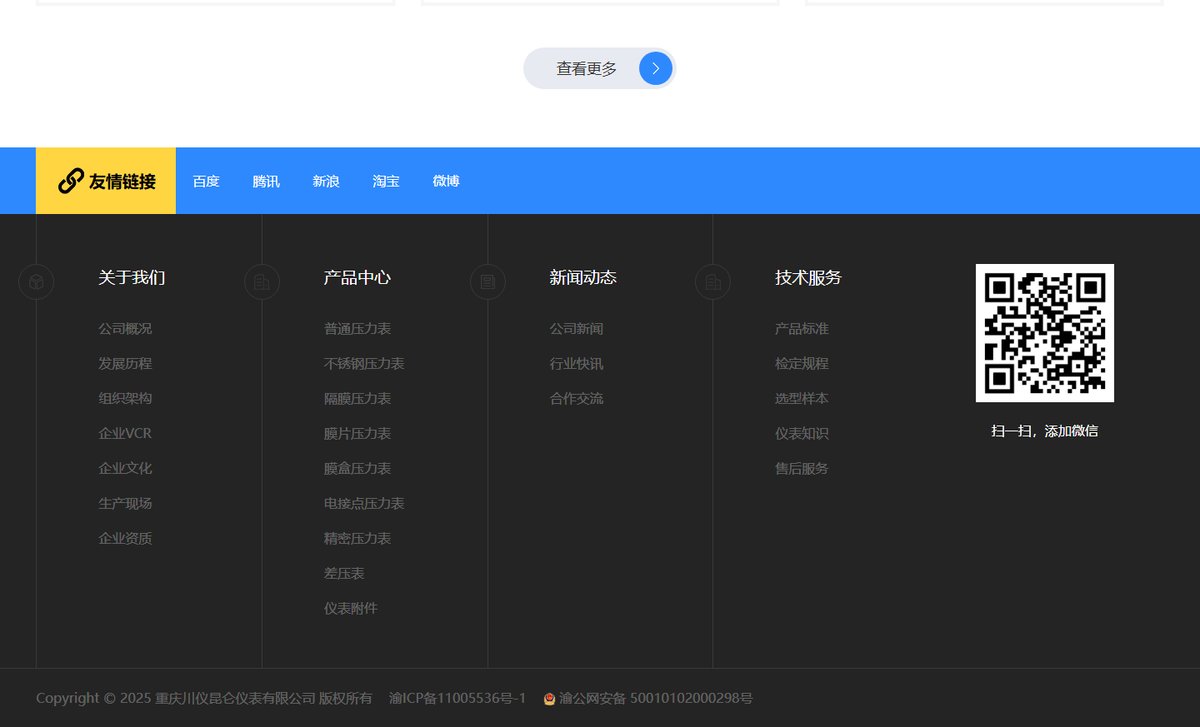Open the 关于我们 footer heading
Image resolution: width=1200 pixels, height=727 pixels.
pyautogui.click(x=132, y=278)
